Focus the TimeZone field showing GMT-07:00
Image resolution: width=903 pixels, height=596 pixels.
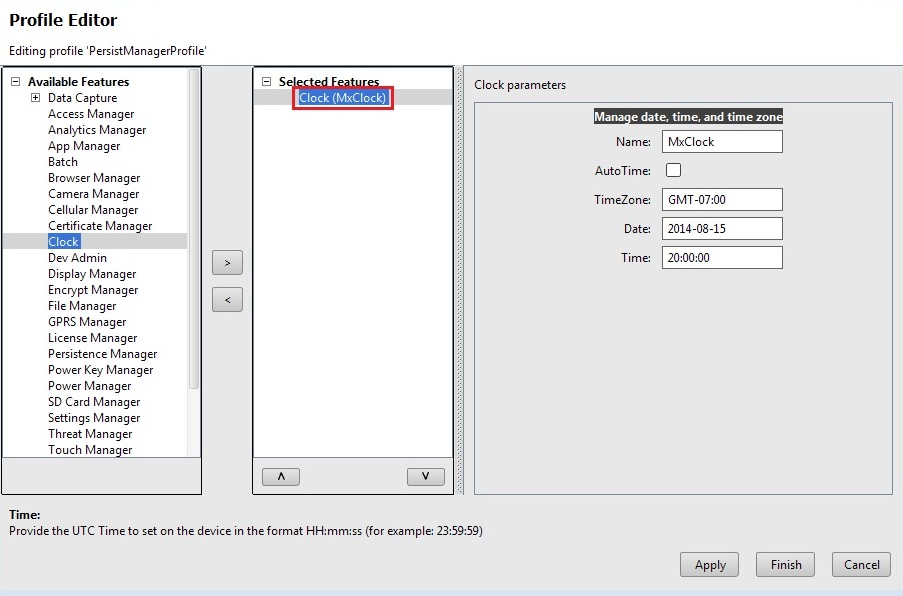point(721,200)
